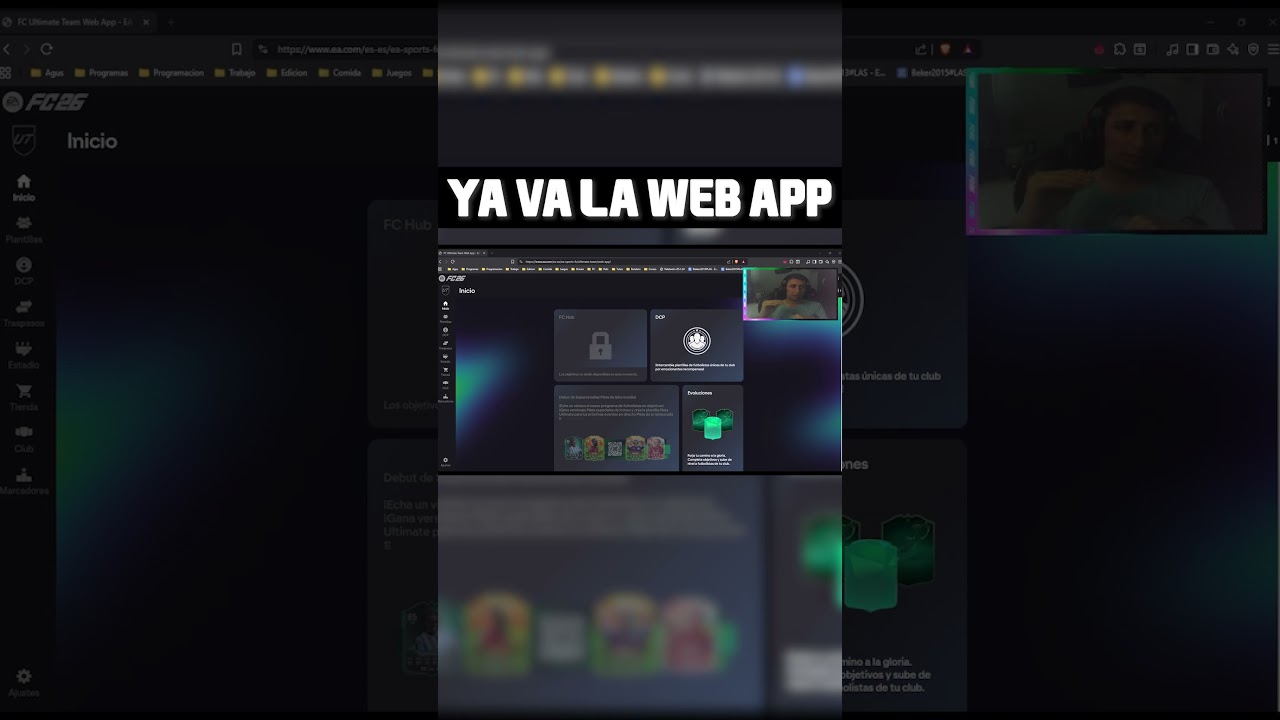Click the large UT shield beside Inicio heading
This screenshot has height=720, width=1280.
(23, 141)
